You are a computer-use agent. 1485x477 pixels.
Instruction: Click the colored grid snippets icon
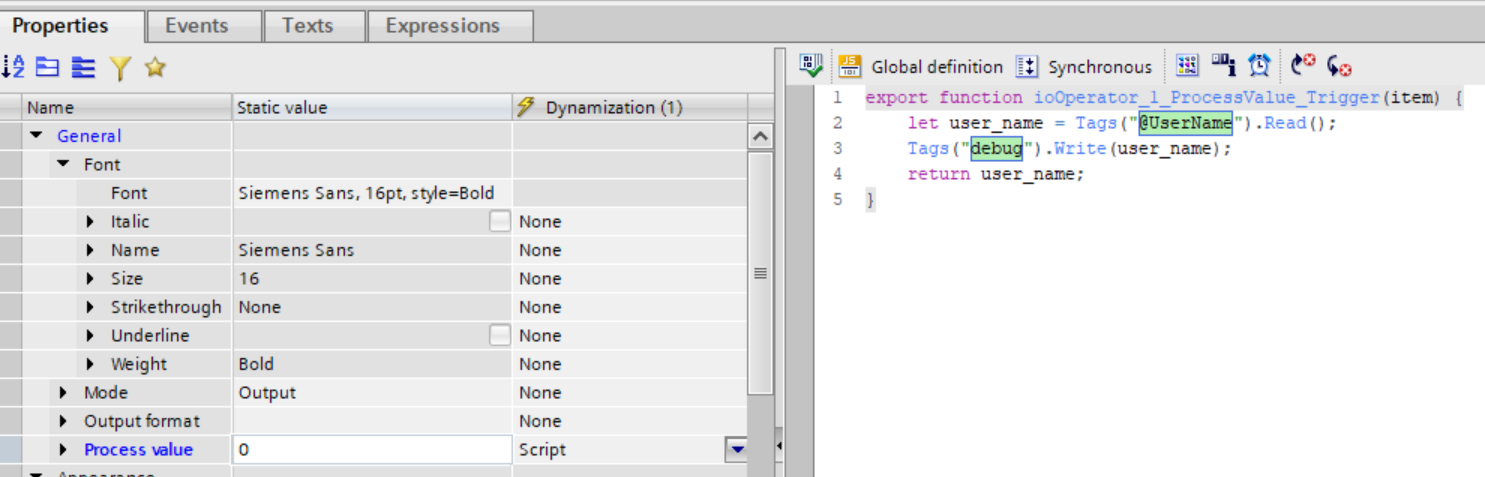1187,66
